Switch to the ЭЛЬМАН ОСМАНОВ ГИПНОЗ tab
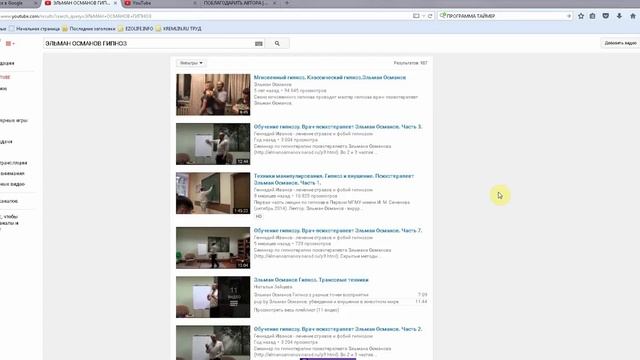Viewport: 640px width, 360px height. click(80, 3)
